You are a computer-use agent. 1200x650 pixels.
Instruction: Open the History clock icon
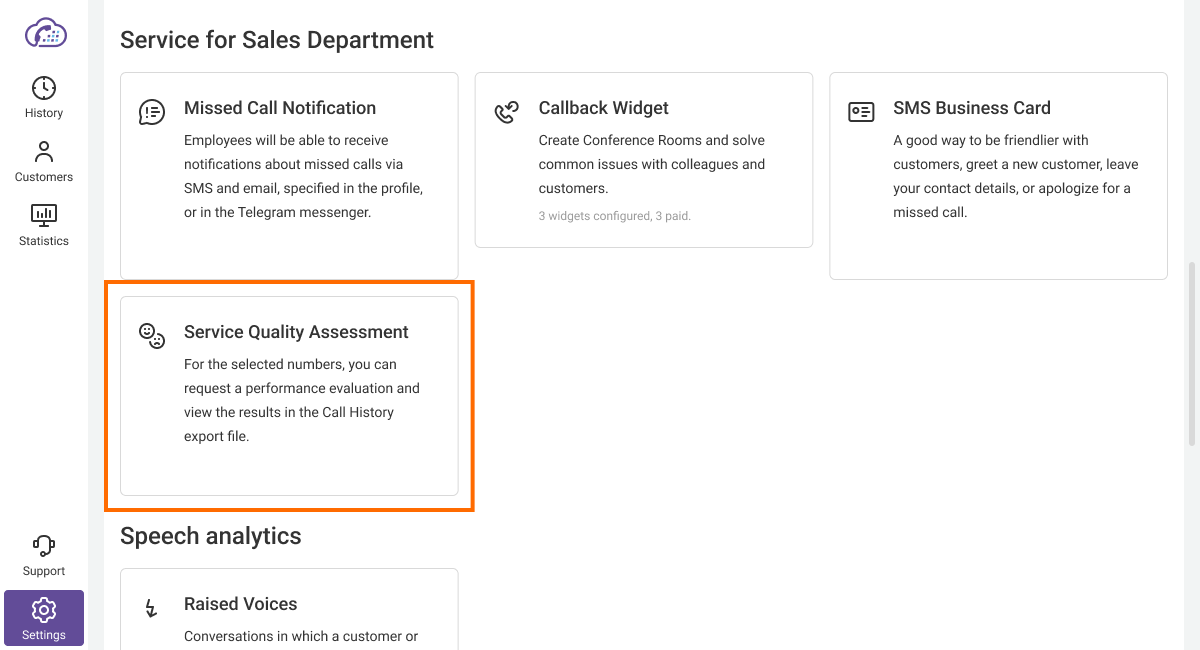(44, 88)
